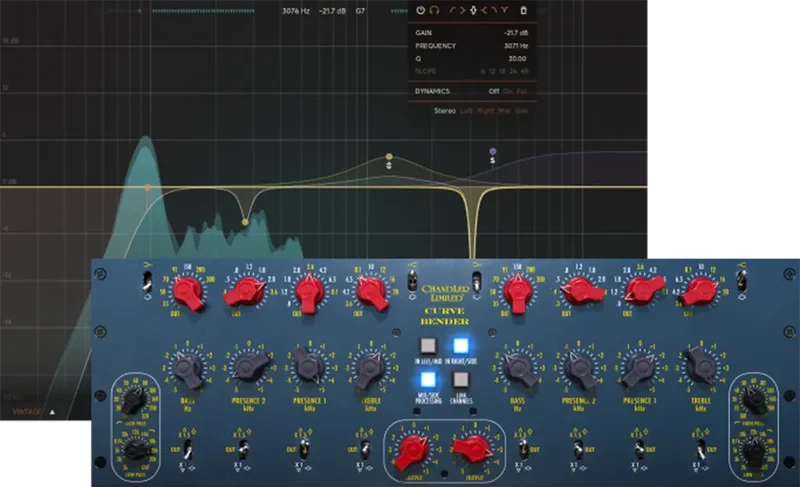Screen dimensions: 800x487
Task: Click the GAIN value -21.7 dB
Action: pos(516,33)
